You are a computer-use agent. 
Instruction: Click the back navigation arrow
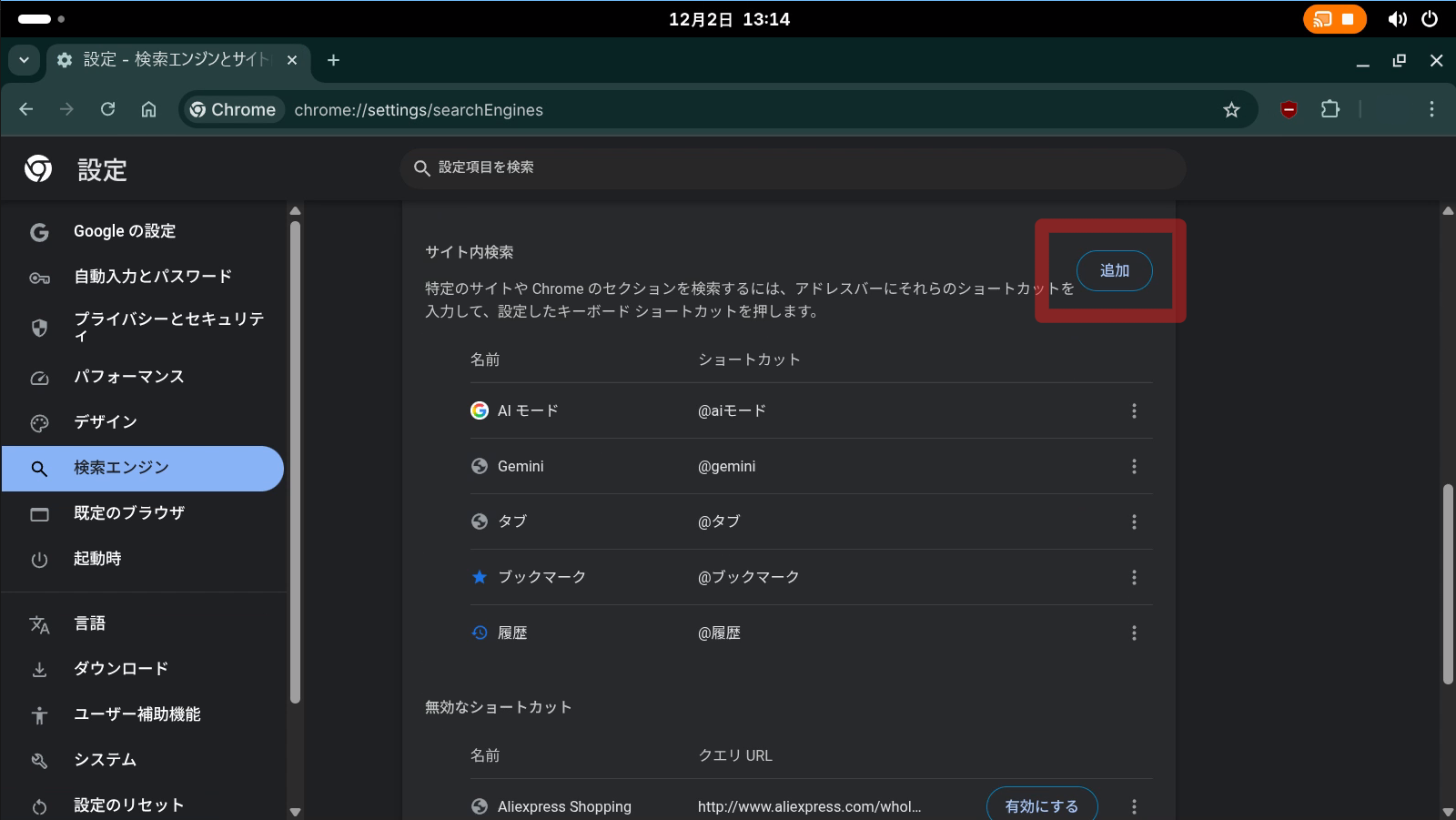(x=25, y=109)
